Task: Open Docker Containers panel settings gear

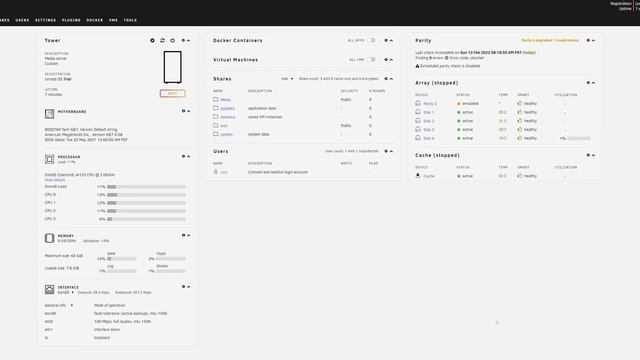Action: click(386, 40)
